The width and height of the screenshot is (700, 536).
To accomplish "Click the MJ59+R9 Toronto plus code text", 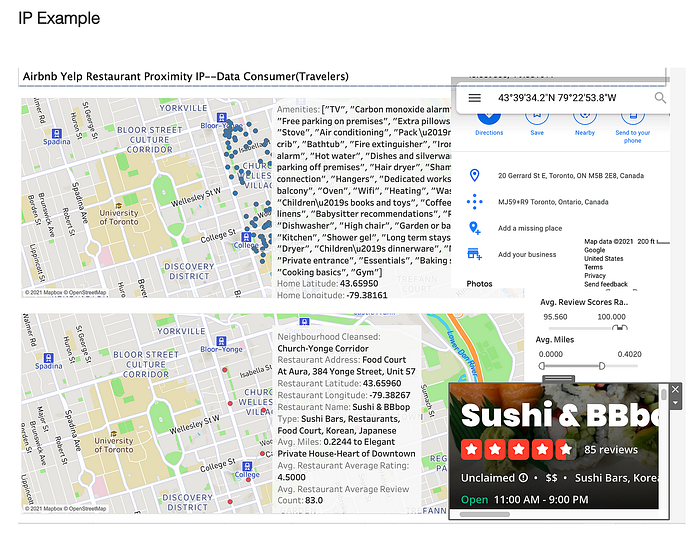I will tap(553, 202).
